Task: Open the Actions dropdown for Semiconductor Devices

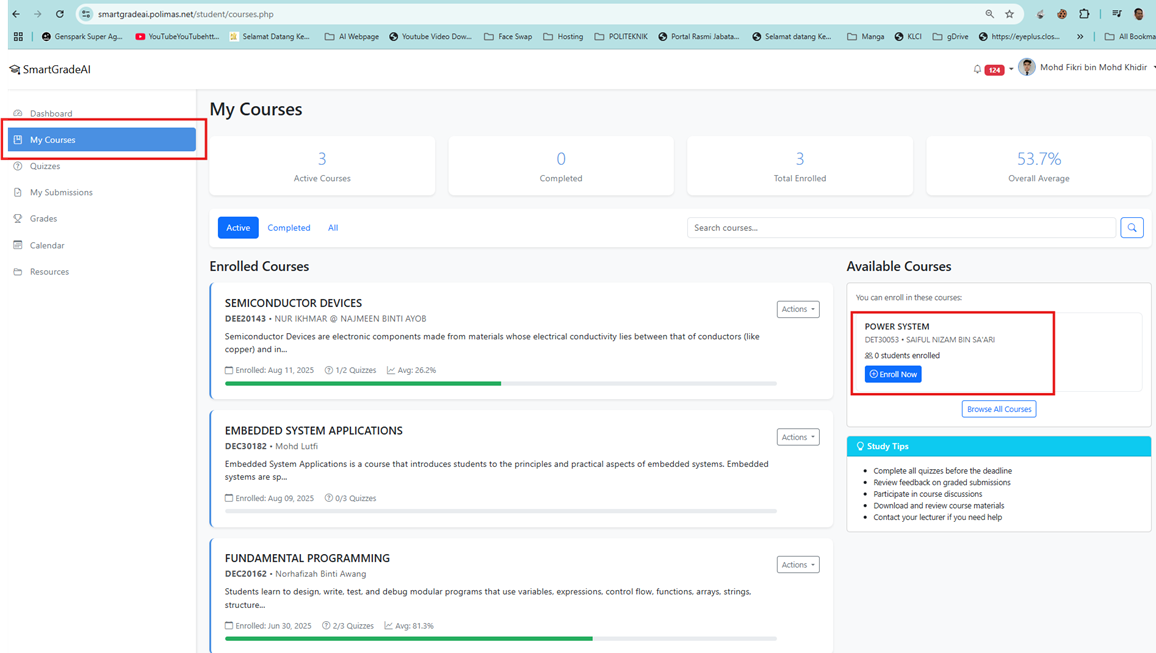Action: (797, 309)
